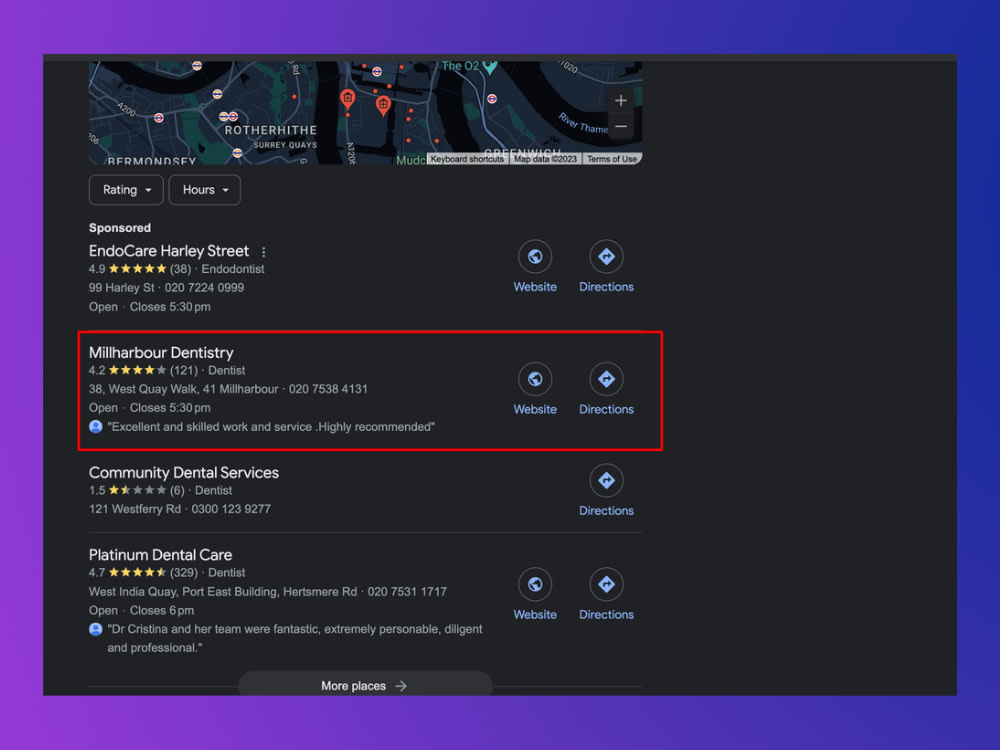
Task: Click the EndoCare 4.9 star rating
Action: [x=137, y=269]
